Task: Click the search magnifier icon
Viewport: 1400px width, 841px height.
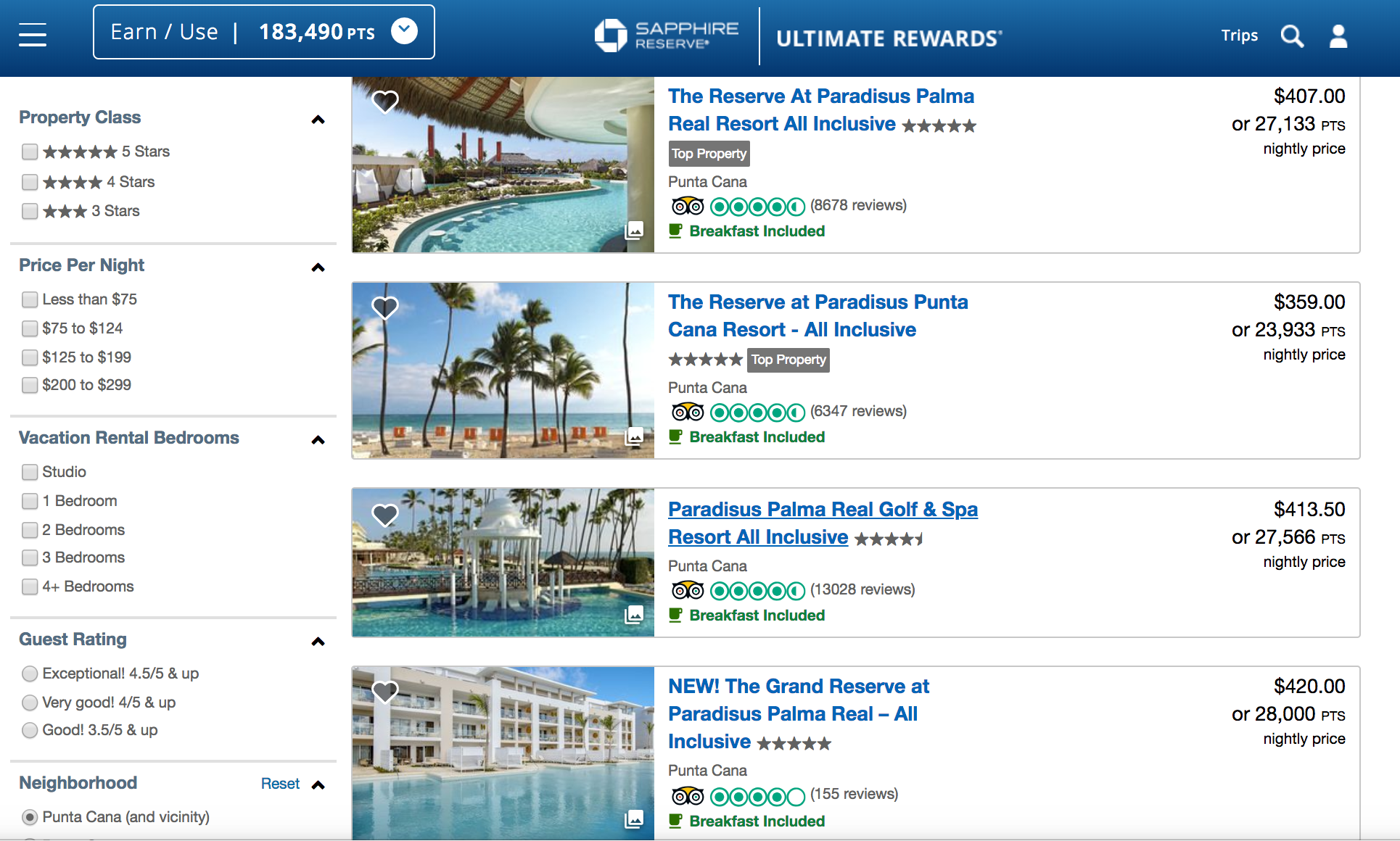Action: point(1292,36)
